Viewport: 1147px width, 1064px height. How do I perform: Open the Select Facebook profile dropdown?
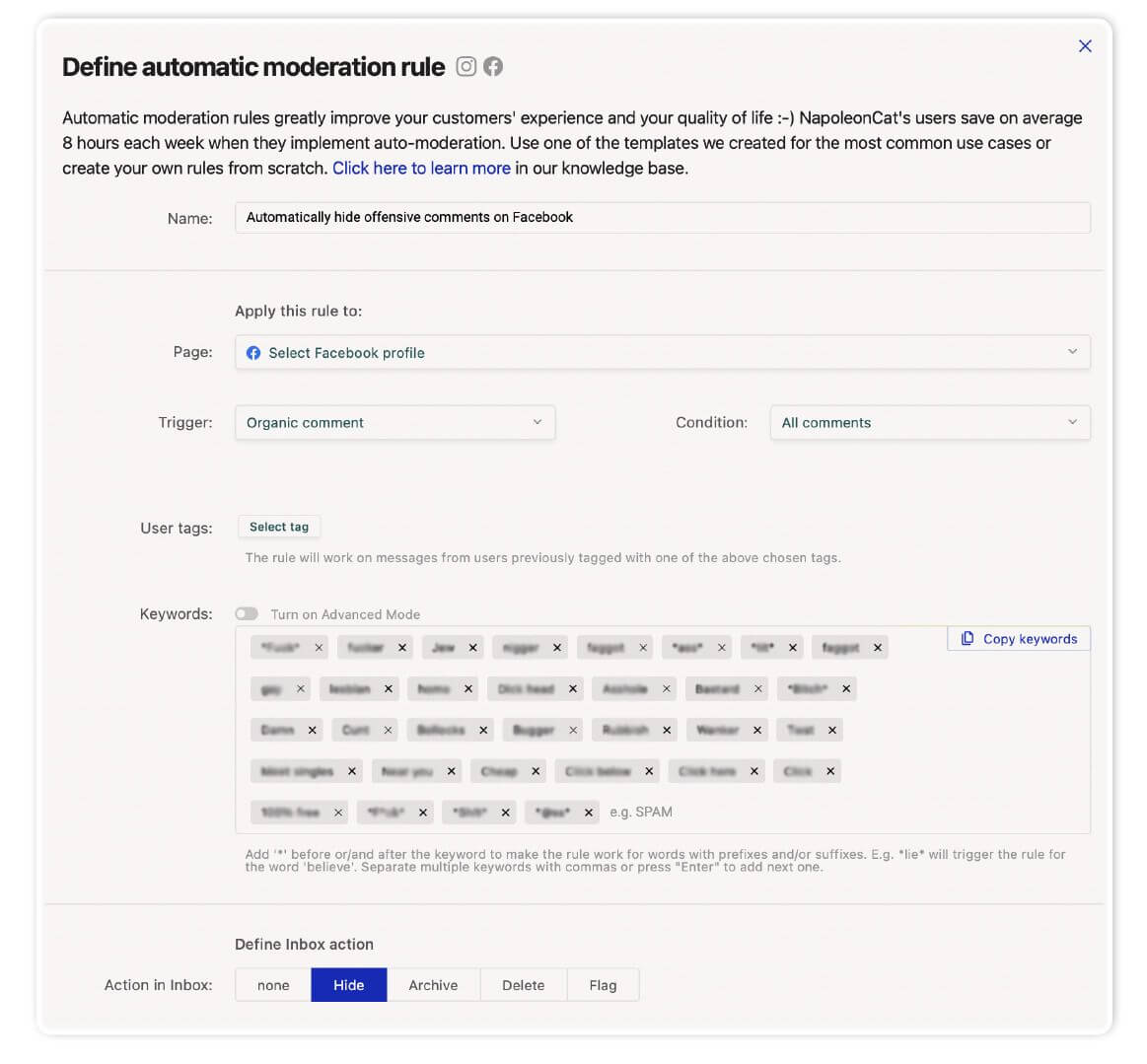(x=662, y=352)
